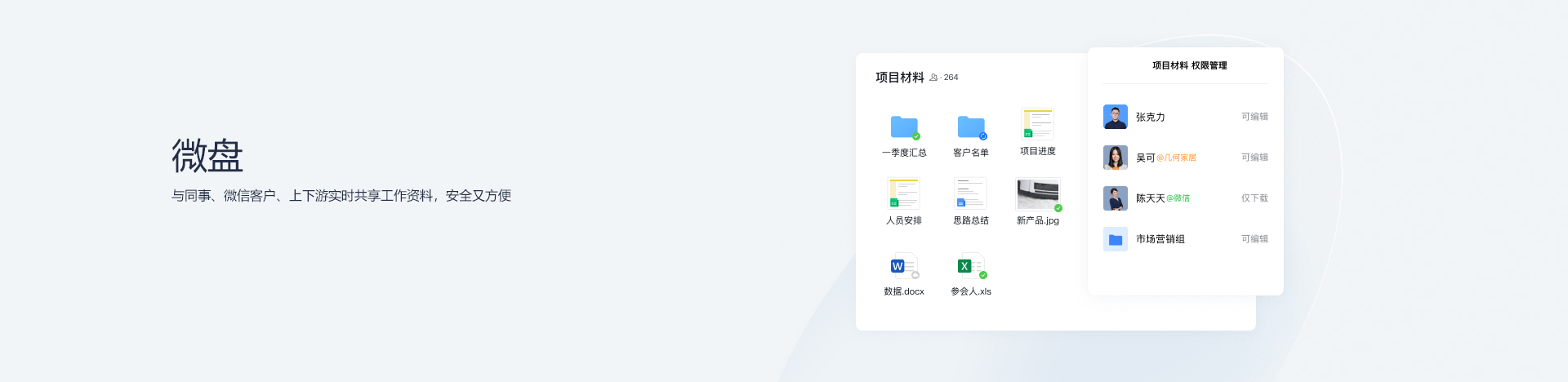This screenshot has height=382, width=1568.
Task: Click the 市场营销组 group name
Action: (x=1160, y=239)
